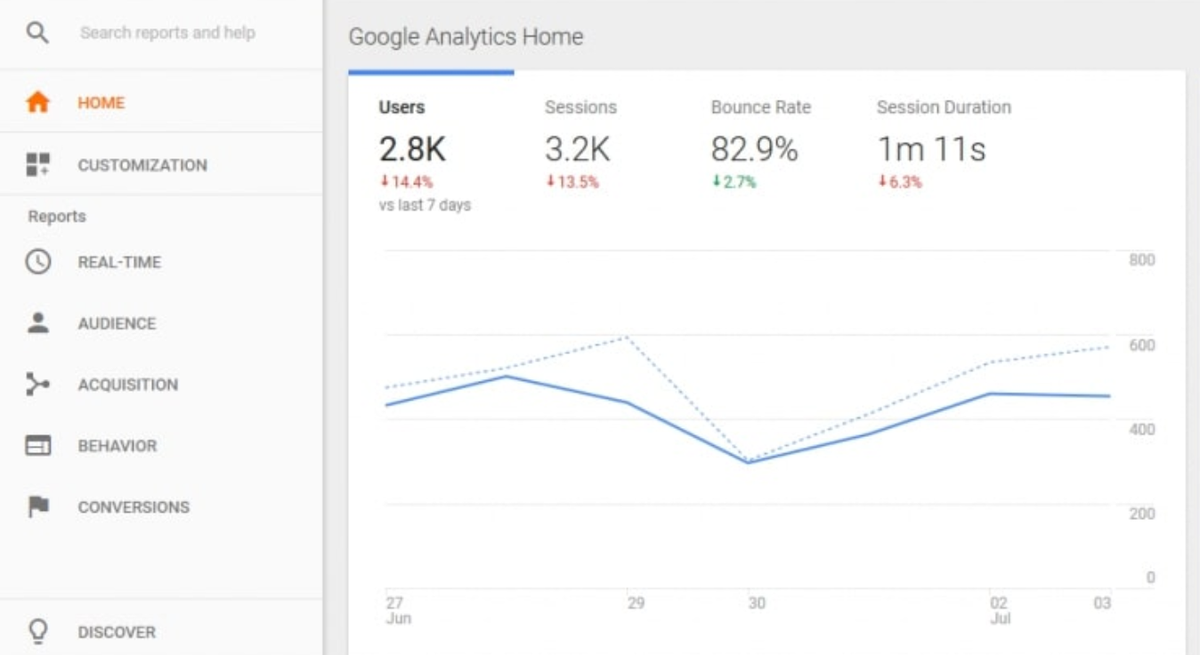Click inside the 'Search reports and help' field
This screenshot has height=655, width=1200.
coord(167,32)
